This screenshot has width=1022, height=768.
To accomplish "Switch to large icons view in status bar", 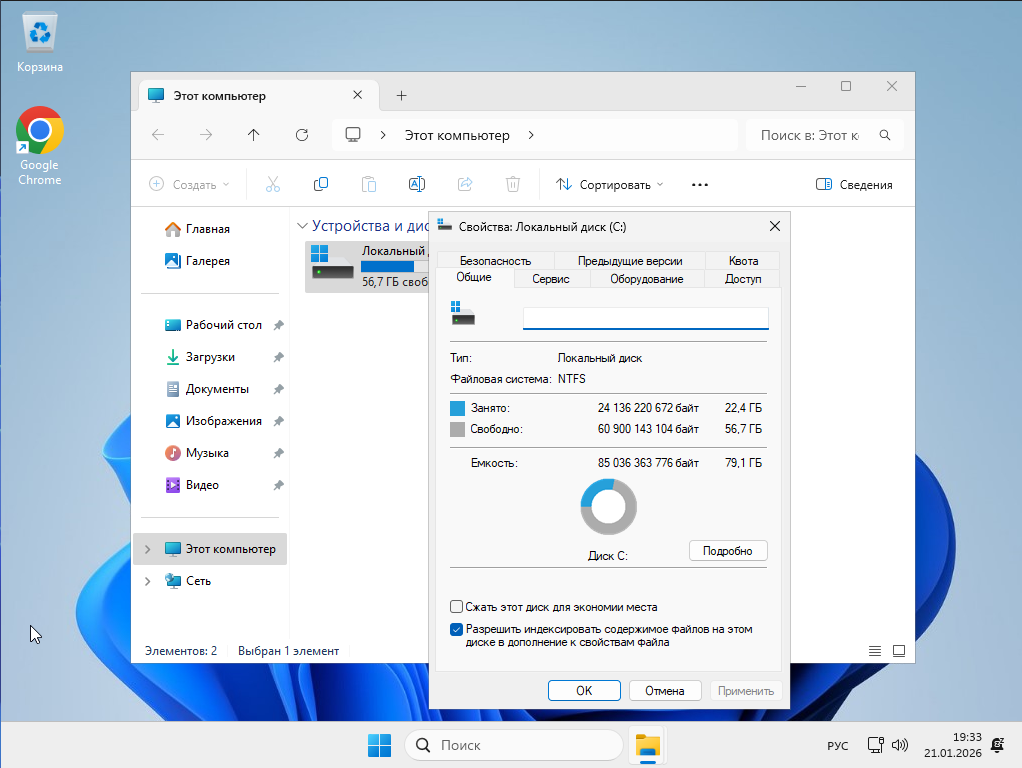I will [x=898, y=651].
